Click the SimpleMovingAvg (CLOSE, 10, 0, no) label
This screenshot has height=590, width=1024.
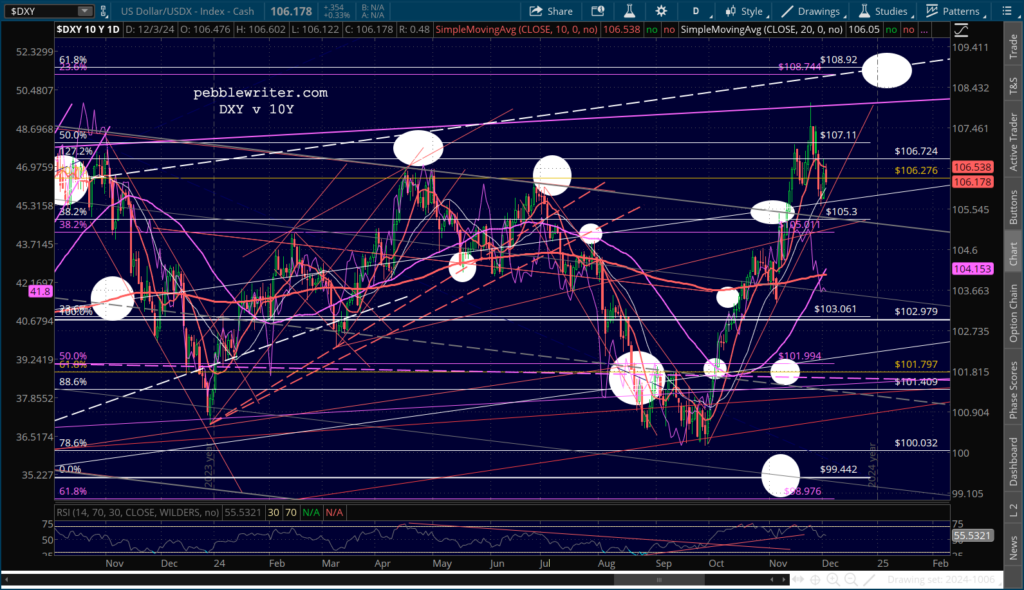tap(516, 29)
